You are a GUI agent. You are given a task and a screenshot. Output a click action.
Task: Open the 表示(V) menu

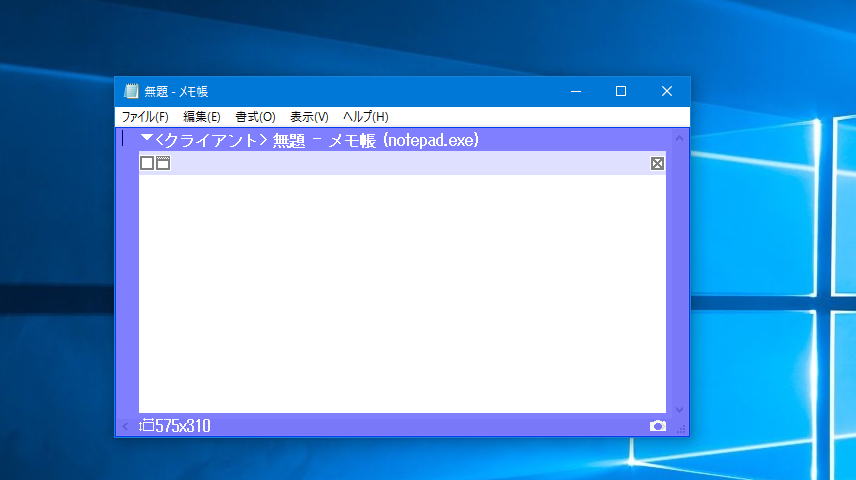tap(309, 117)
